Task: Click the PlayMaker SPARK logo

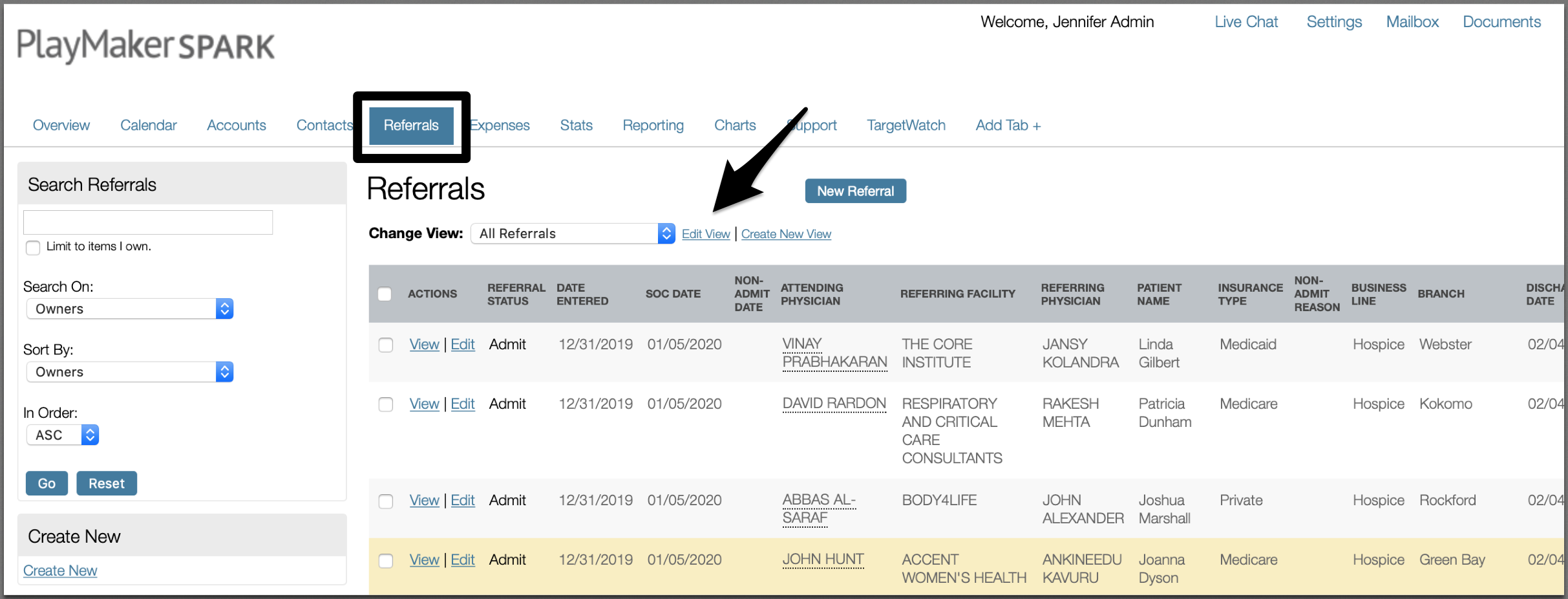Action: pyautogui.click(x=145, y=45)
